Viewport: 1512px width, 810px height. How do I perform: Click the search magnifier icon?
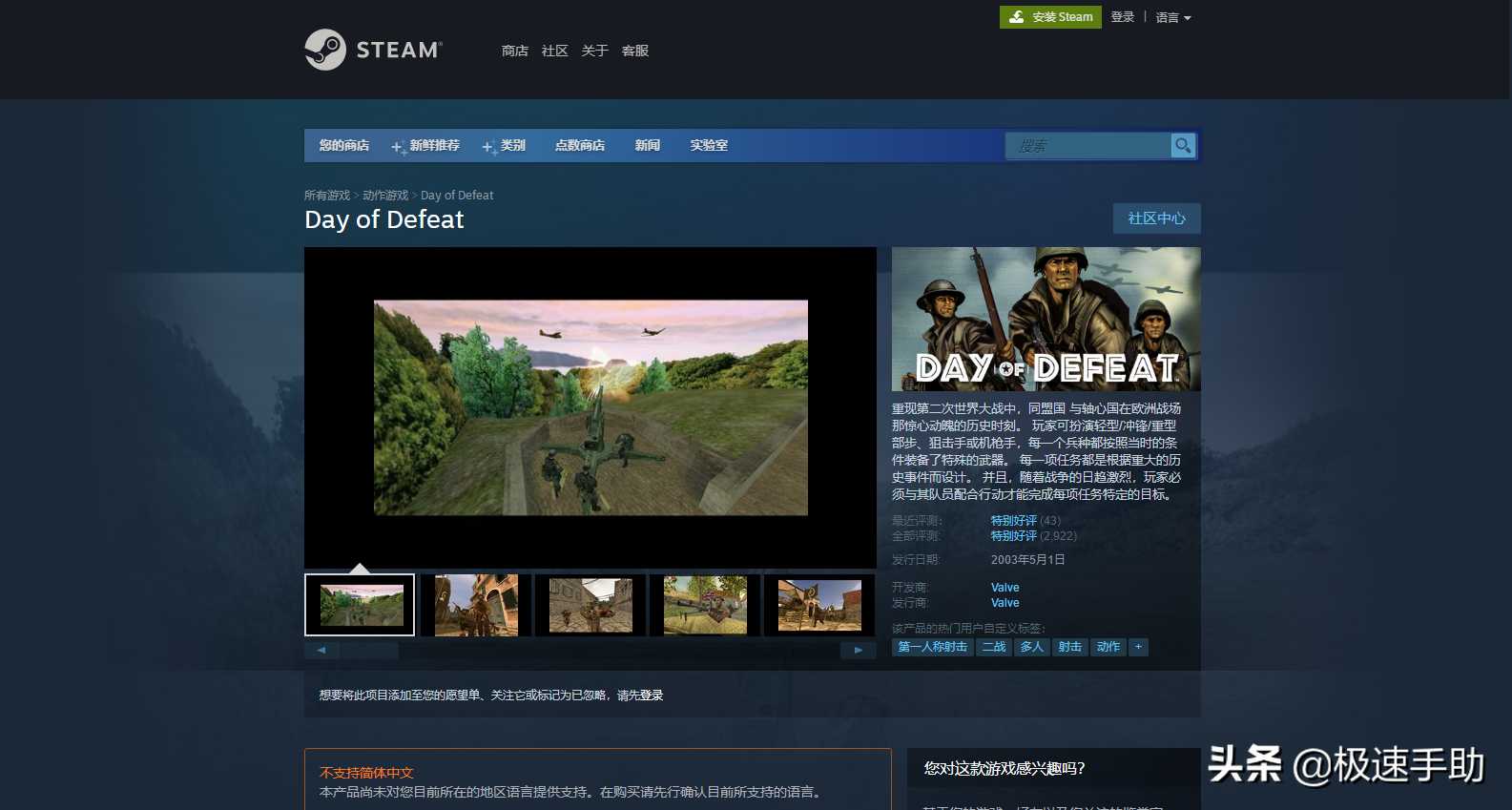(1183, 145)
